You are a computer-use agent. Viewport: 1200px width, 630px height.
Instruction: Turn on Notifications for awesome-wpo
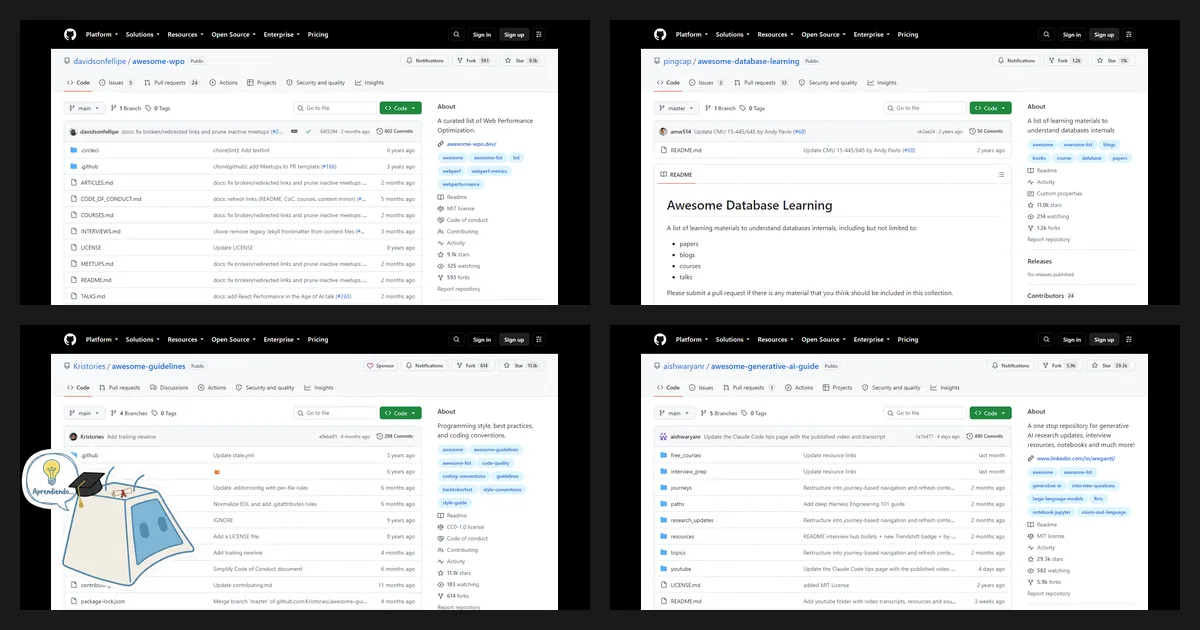point(426,61)
